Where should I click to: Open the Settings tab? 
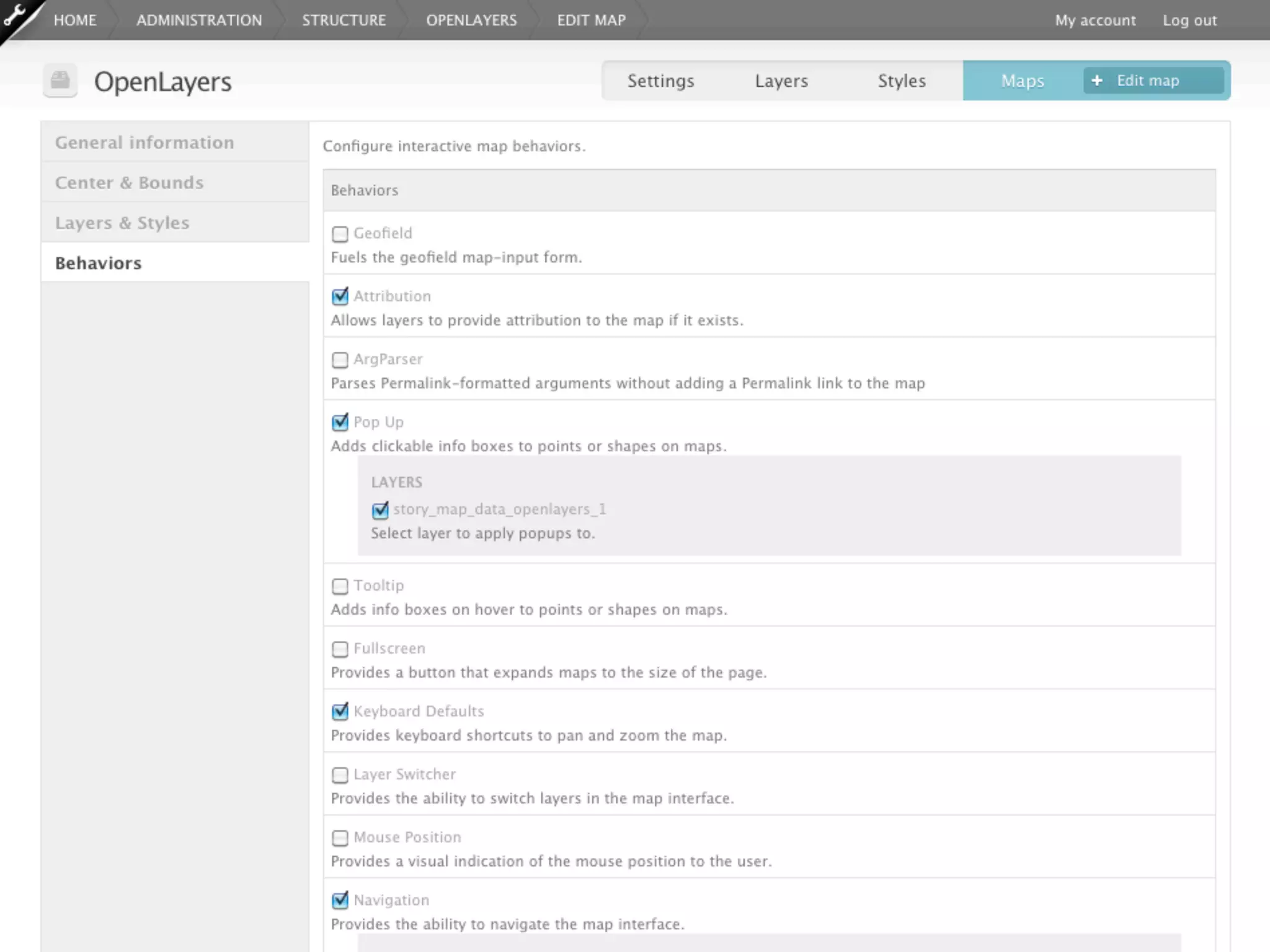tap(660, 81)
